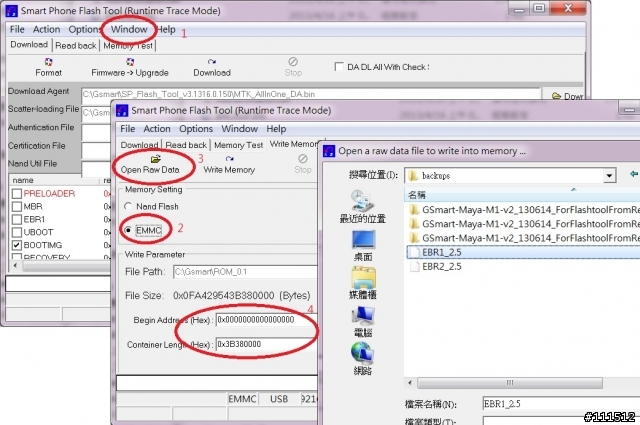640x425 pixels.
Task: Open the Window menu in the back window
Action: (x=129, y=29)
